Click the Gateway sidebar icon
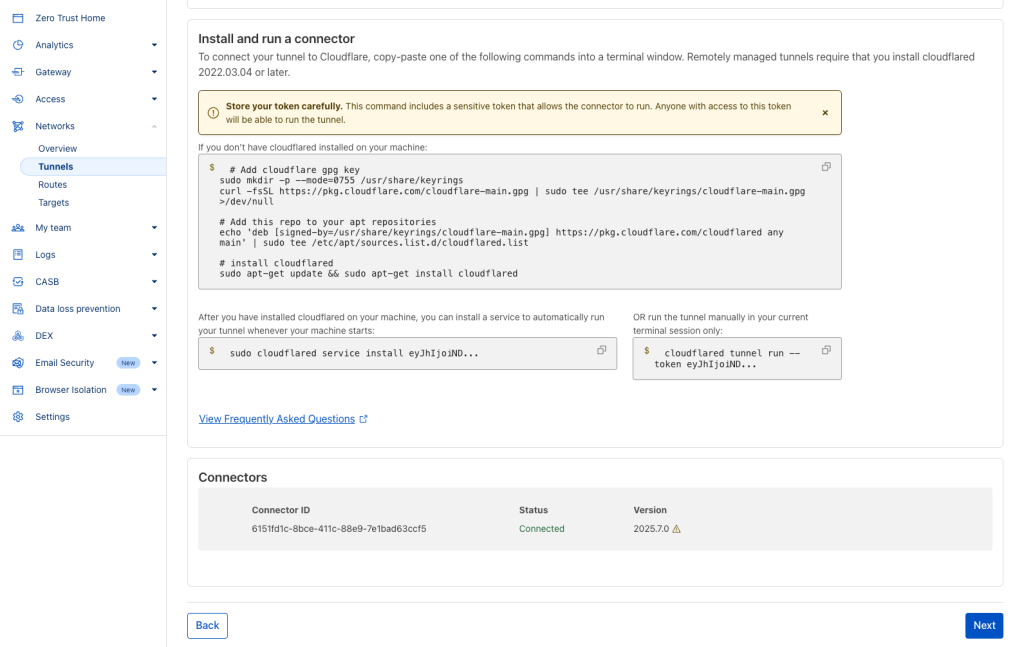1024x647 pixels. pos(18,72)
